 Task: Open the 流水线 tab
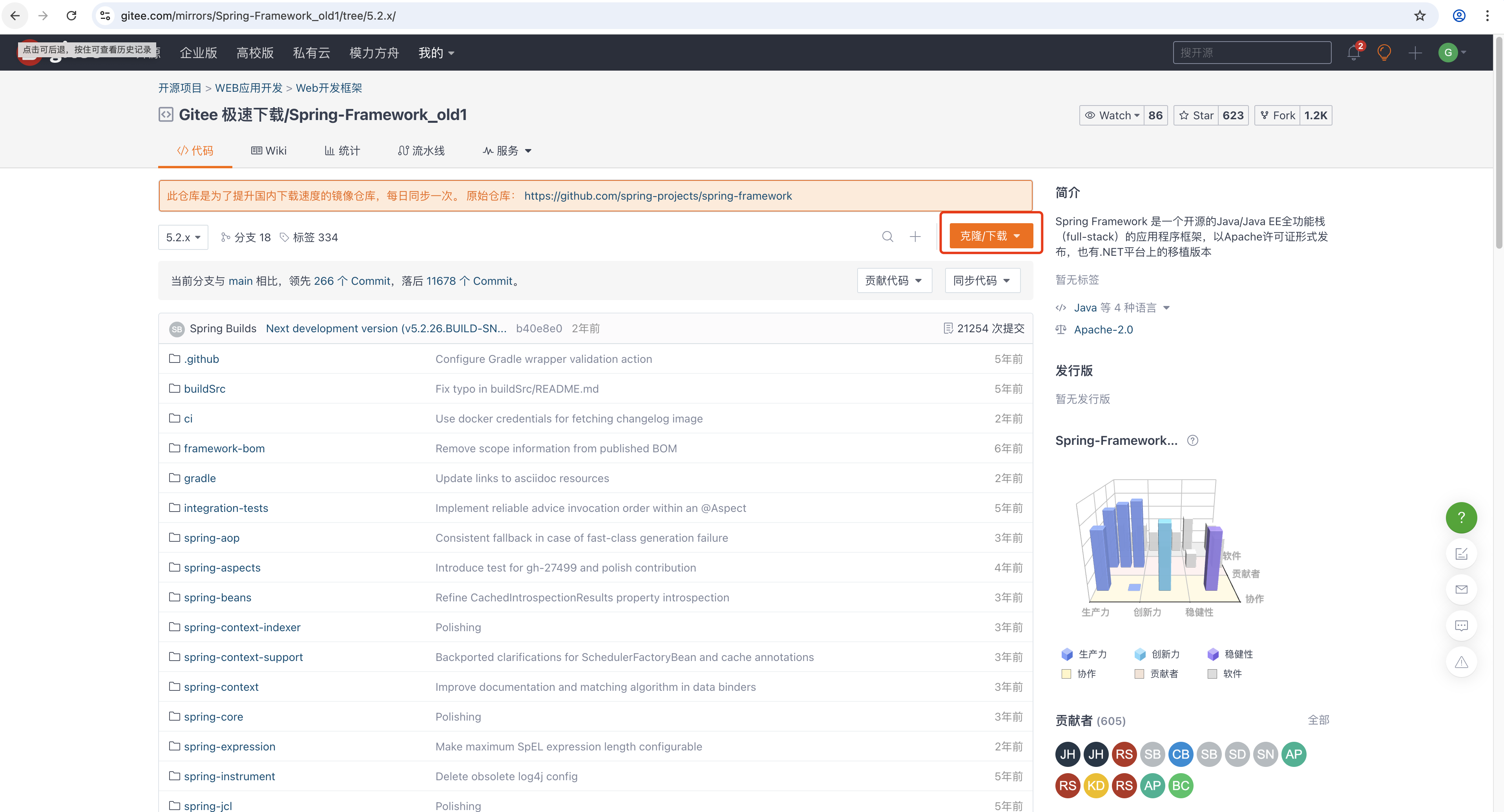point(421,151)
